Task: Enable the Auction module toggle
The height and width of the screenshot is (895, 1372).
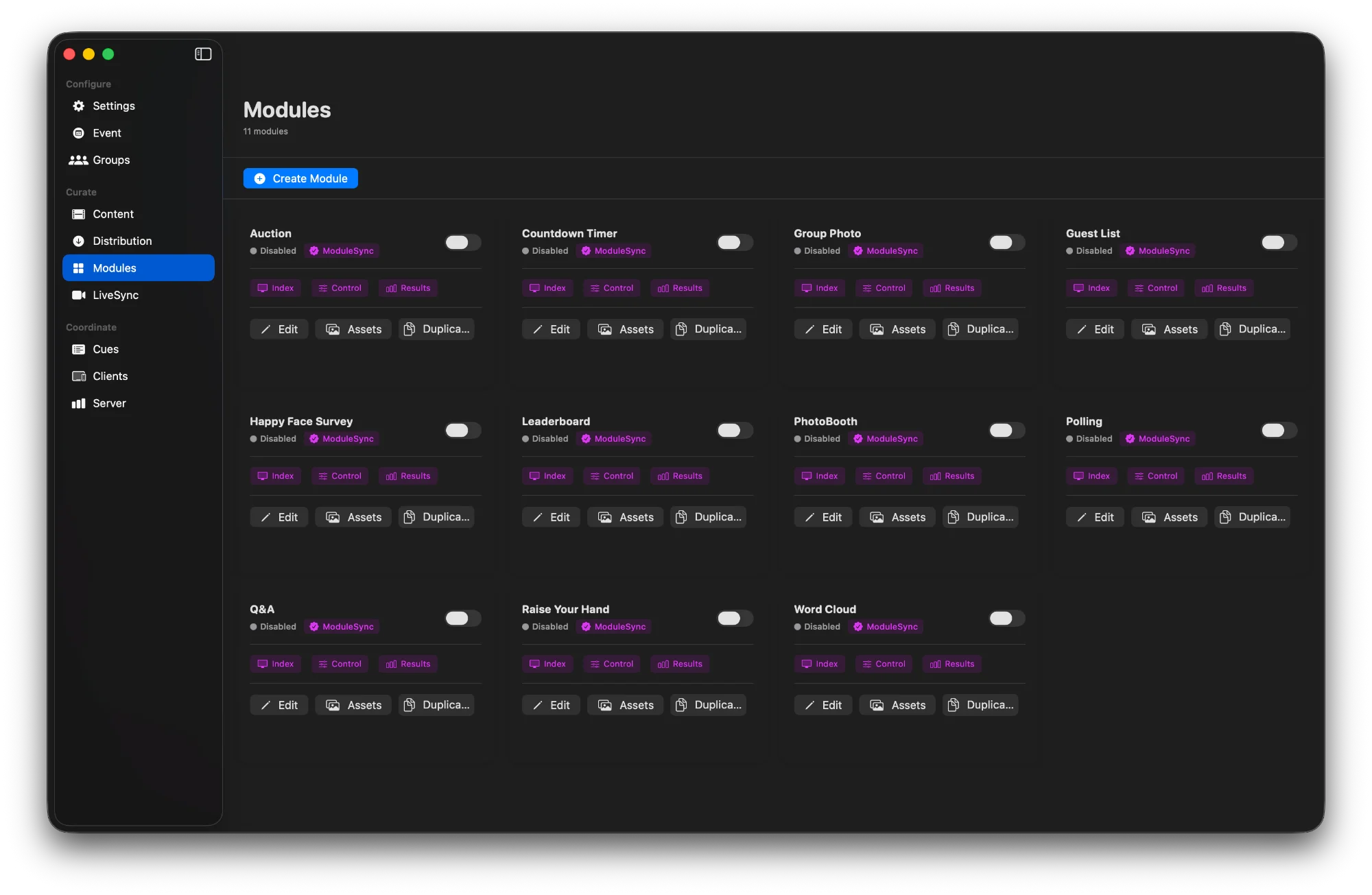Action: [x=463, y=242]
